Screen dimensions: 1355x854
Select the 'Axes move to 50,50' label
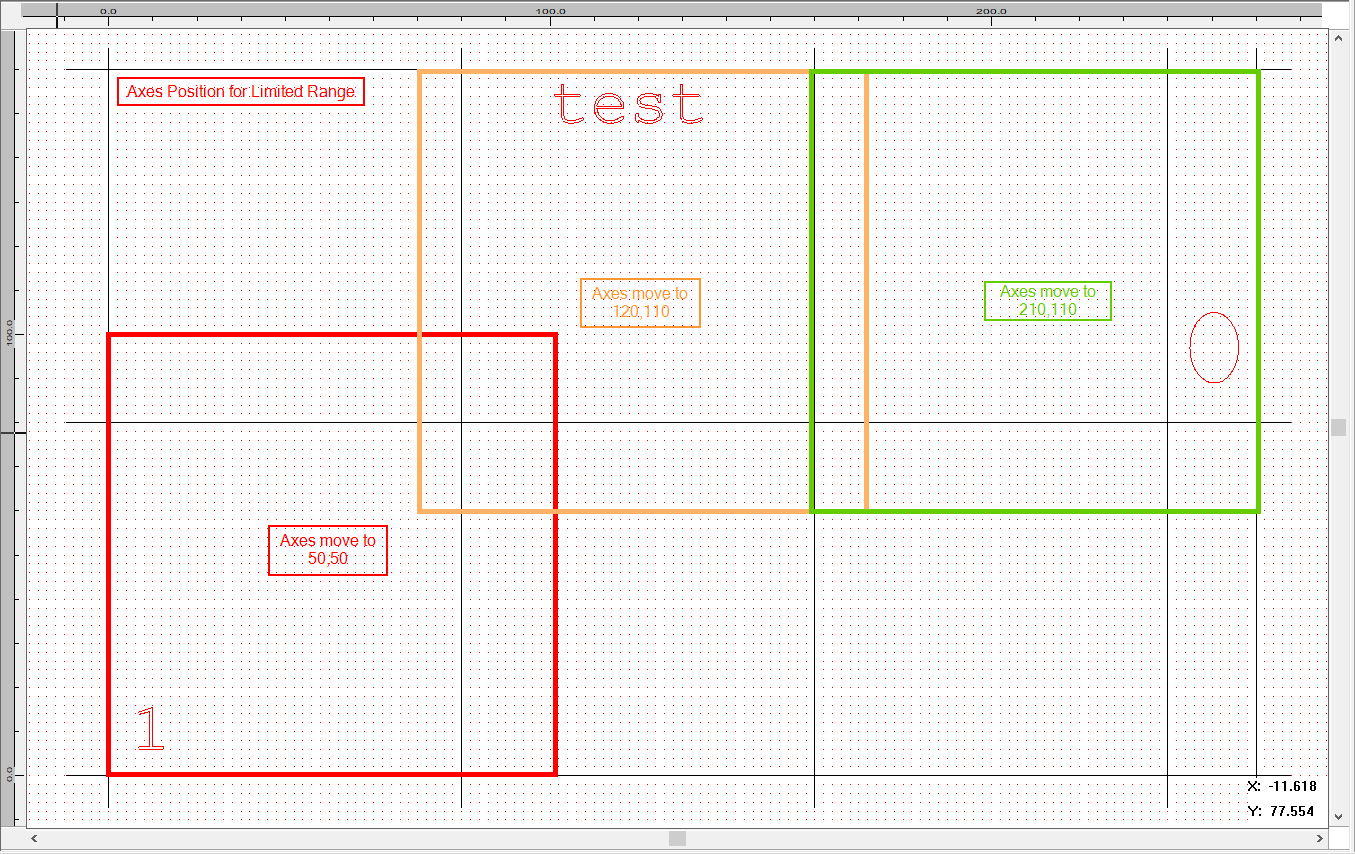328,550
